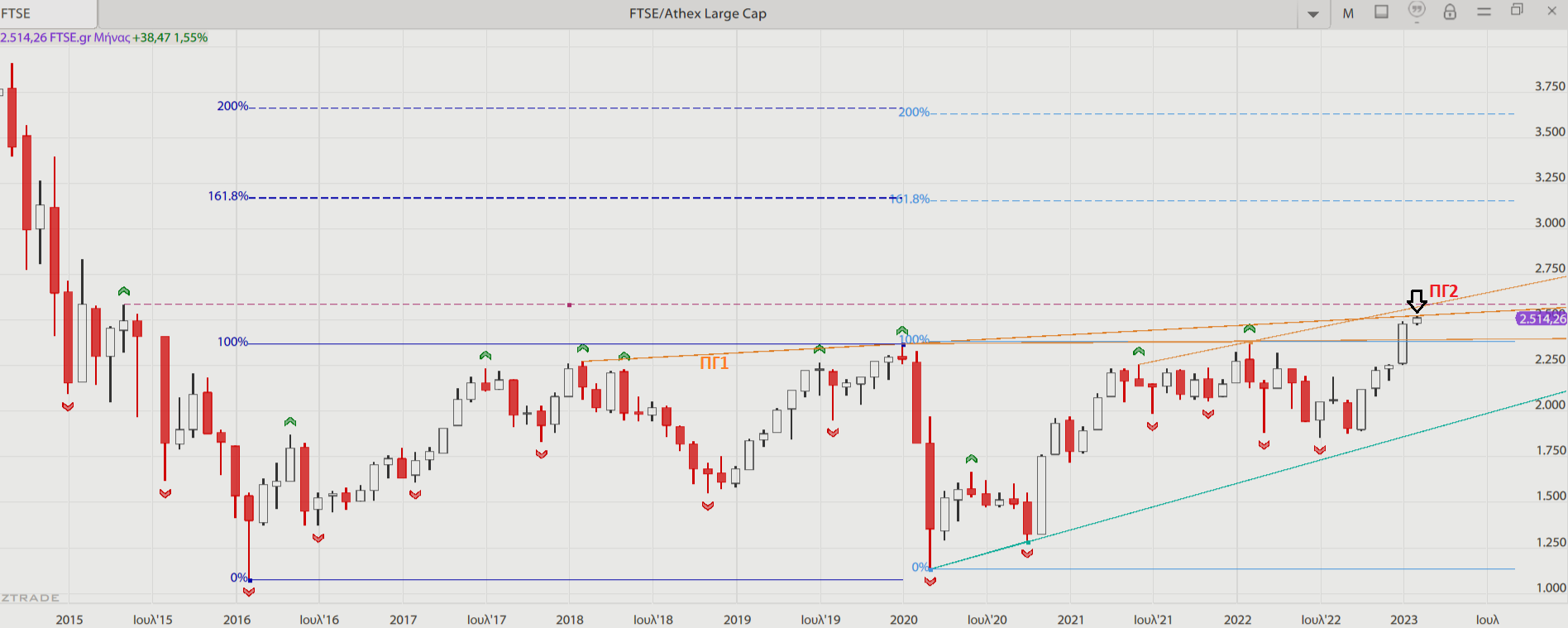Select the light blue 0% Fibonacci label

click(x=920, y=567)
